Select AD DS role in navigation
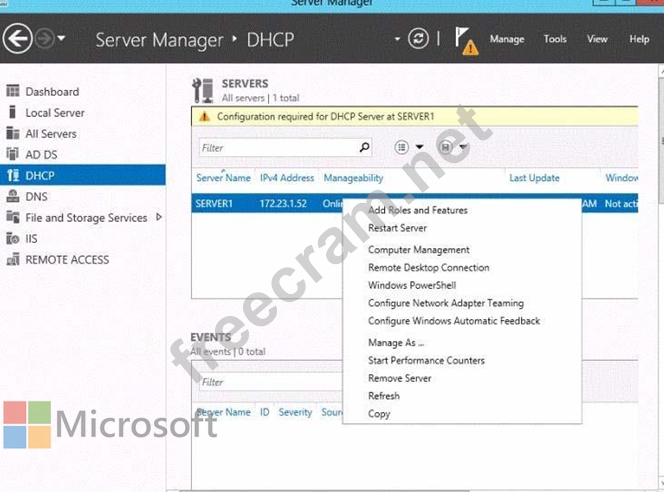Screen dimensions: 664x492 click(41, 155)
